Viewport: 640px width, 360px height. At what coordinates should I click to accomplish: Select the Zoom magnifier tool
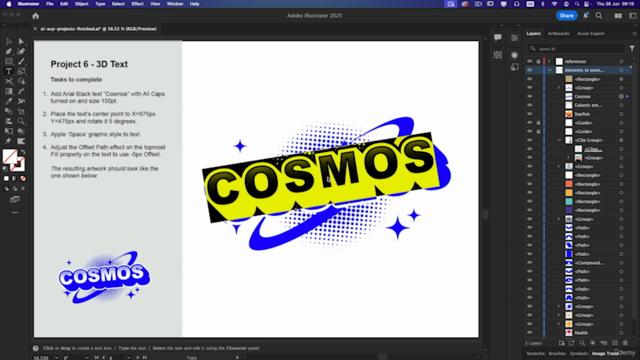(21, 121)
